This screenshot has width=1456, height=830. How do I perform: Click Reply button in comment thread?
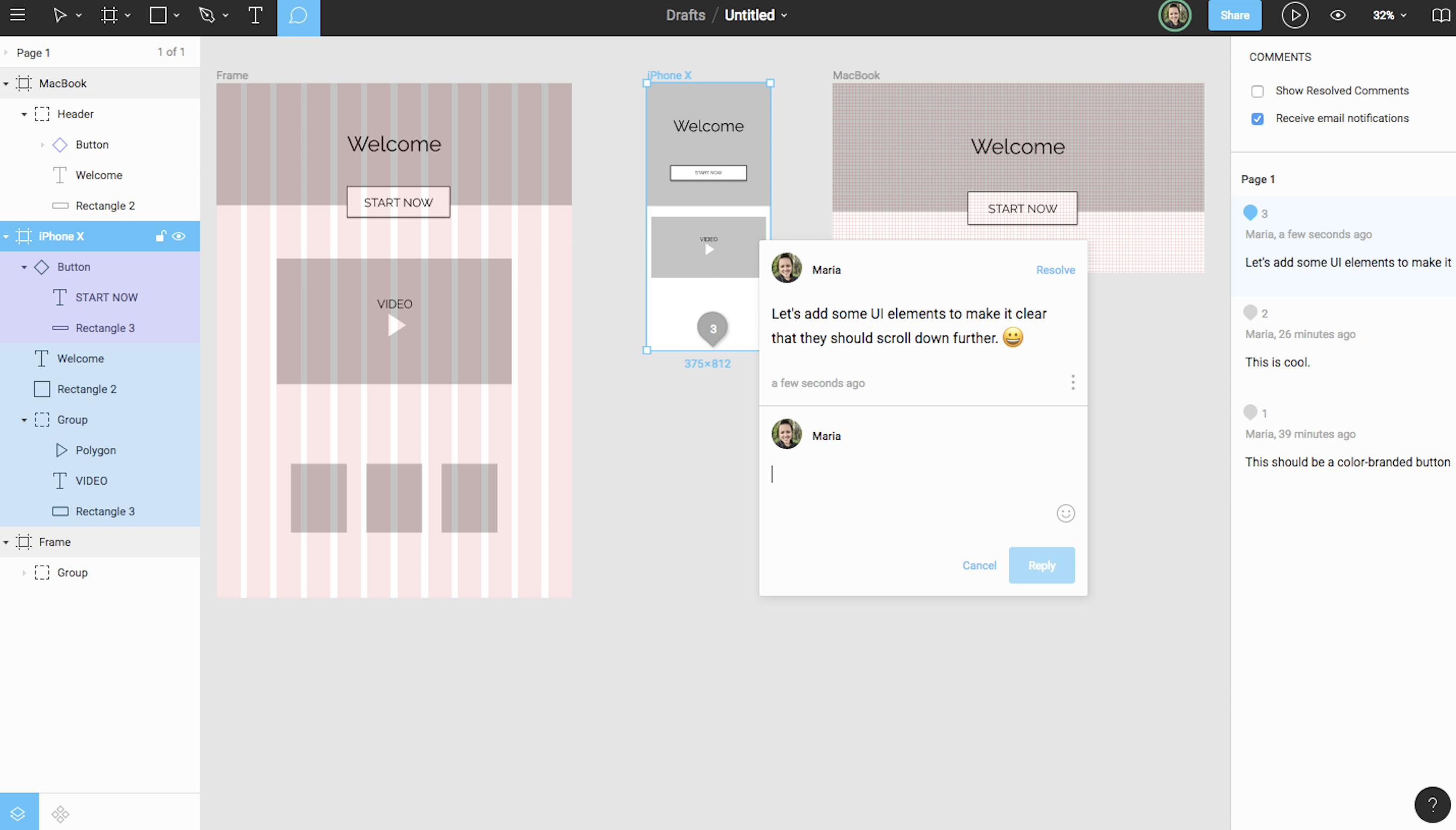(1041, 565)
